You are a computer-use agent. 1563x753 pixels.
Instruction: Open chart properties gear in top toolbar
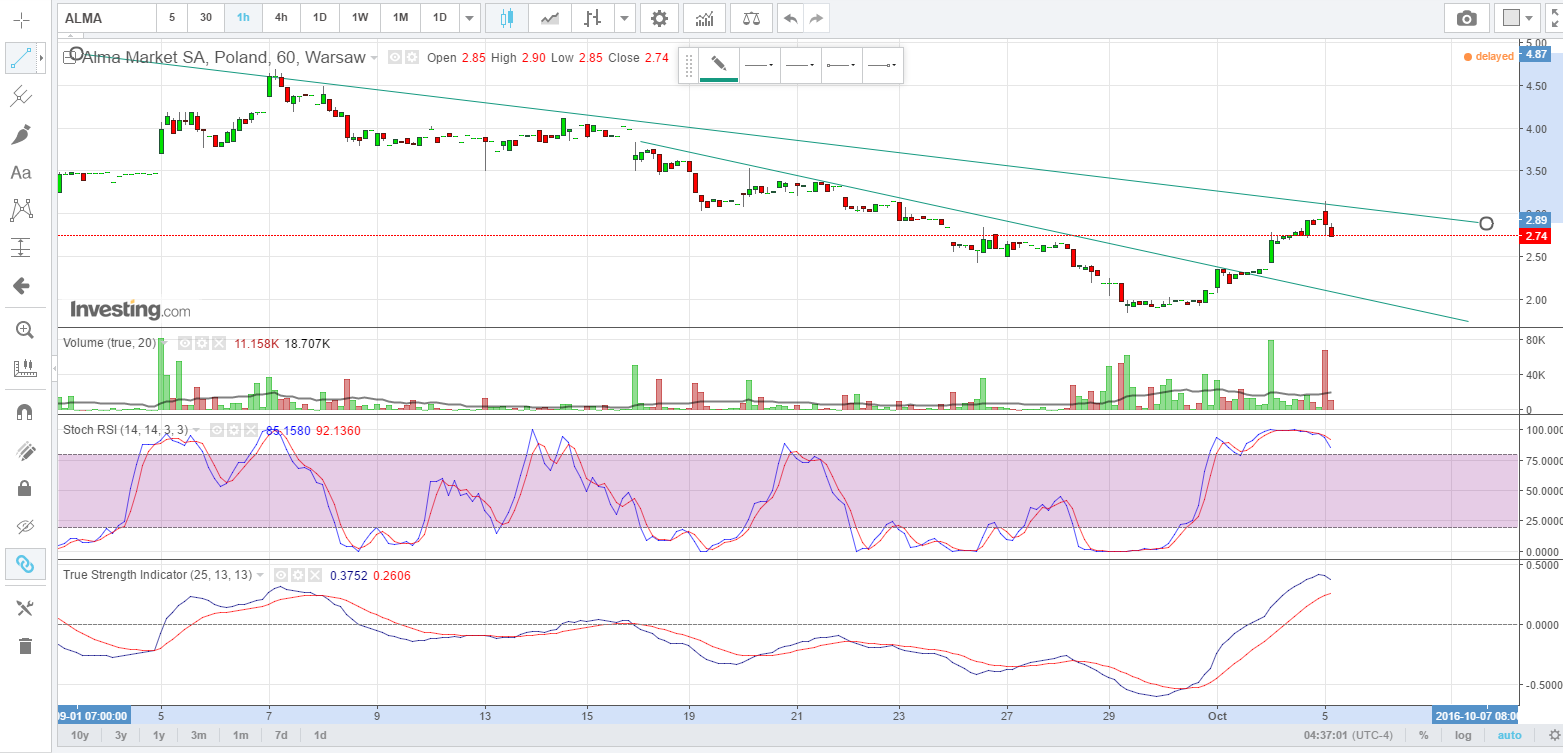click(658, 18)
